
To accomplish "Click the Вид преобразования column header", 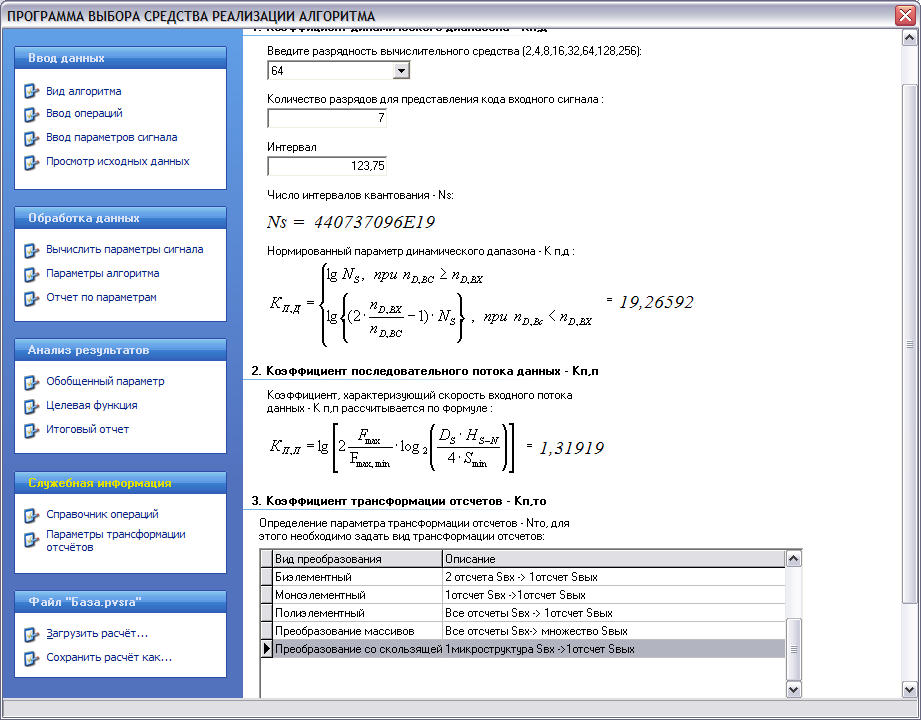I will click(x=357, y=558).
